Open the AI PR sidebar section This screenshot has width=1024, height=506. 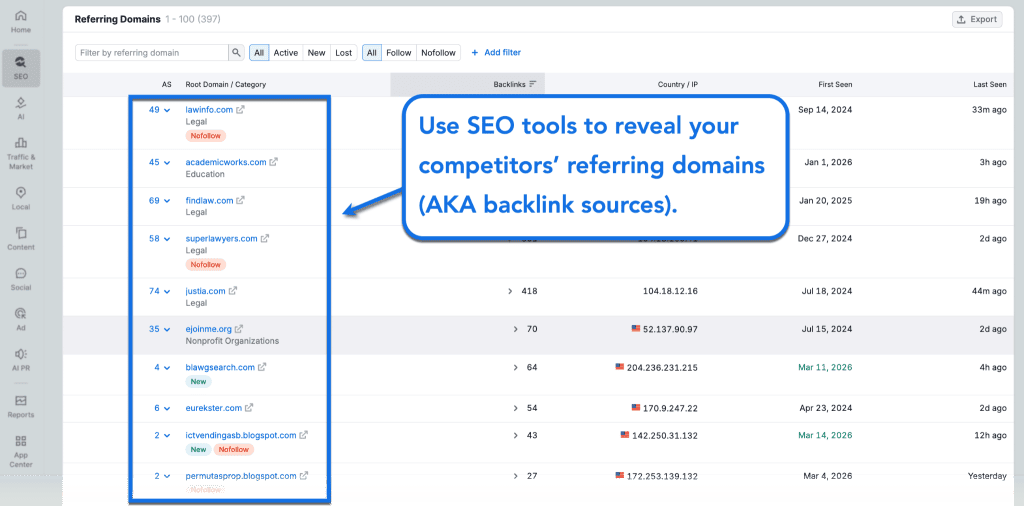click(21, 360)
